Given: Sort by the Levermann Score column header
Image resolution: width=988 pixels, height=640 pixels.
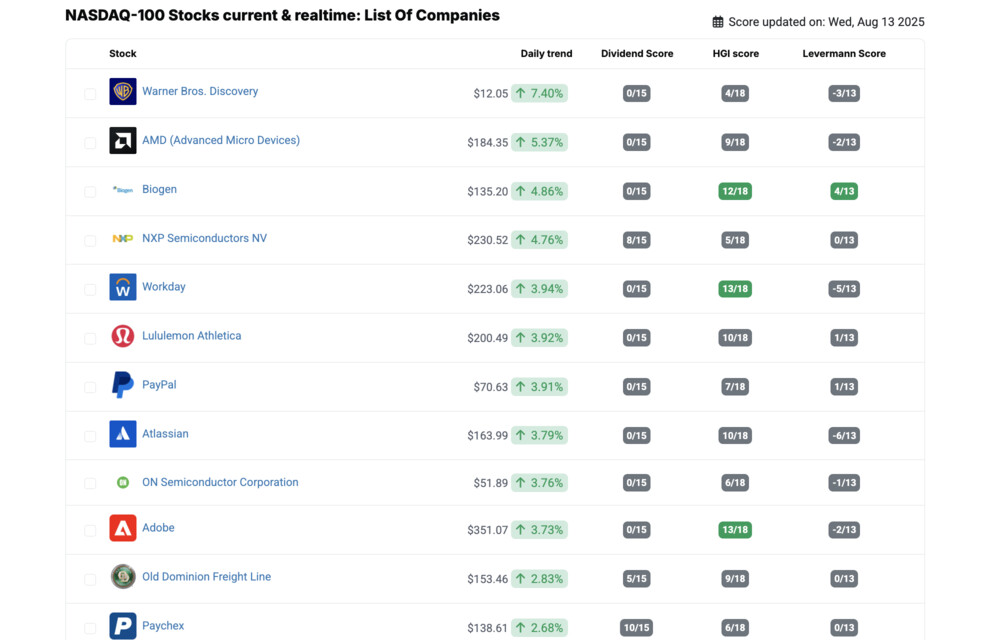Looking at the screenshot, I should click(844, 54).
